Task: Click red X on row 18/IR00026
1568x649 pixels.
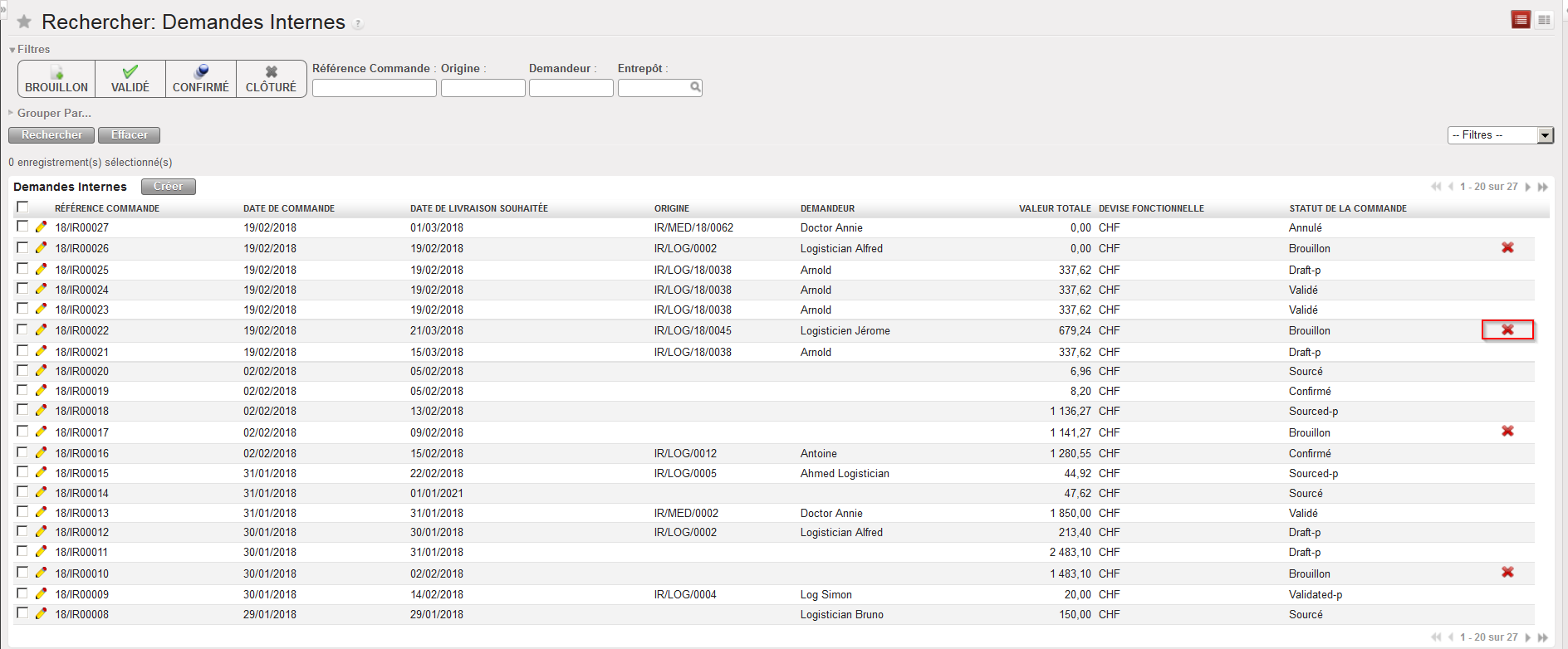Action: pos(1507,248)
